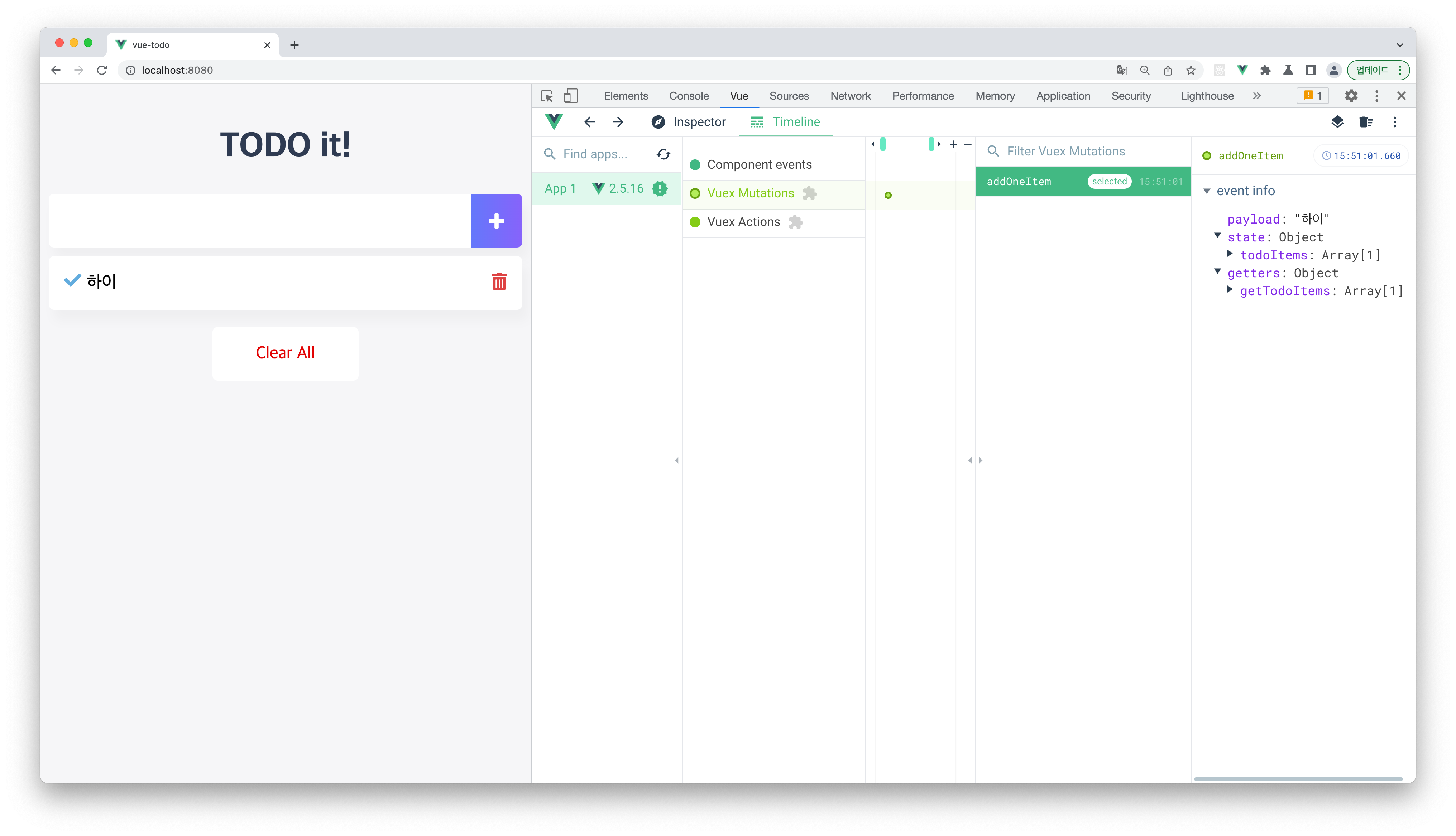Expand the todoItems array

point(1230,254)
